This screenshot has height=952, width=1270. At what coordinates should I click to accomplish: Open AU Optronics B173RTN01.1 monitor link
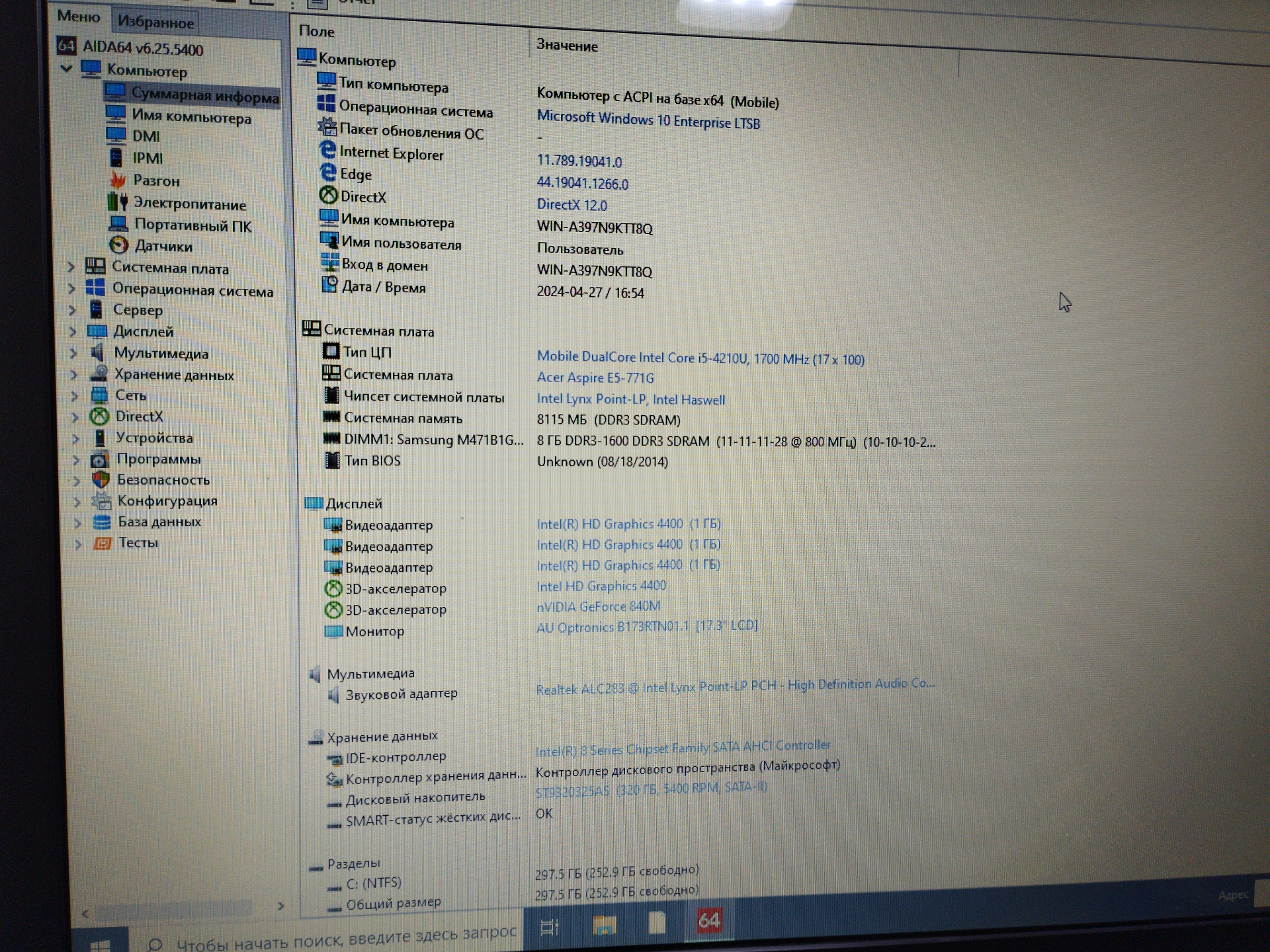(x=647, y=626)
